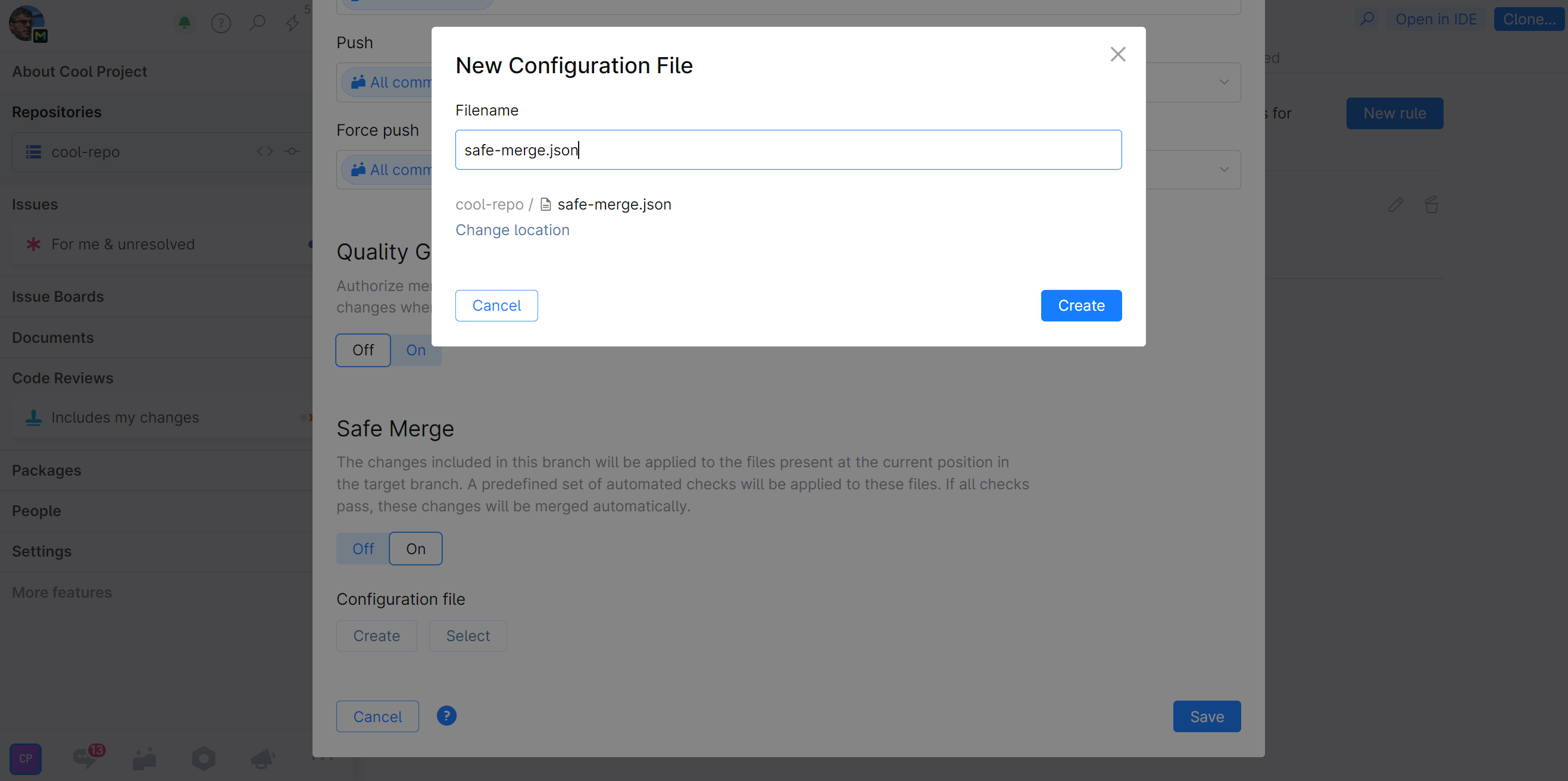1568x781 pixels.
Task: Open the More features section
Action: [x=62, y=592]
